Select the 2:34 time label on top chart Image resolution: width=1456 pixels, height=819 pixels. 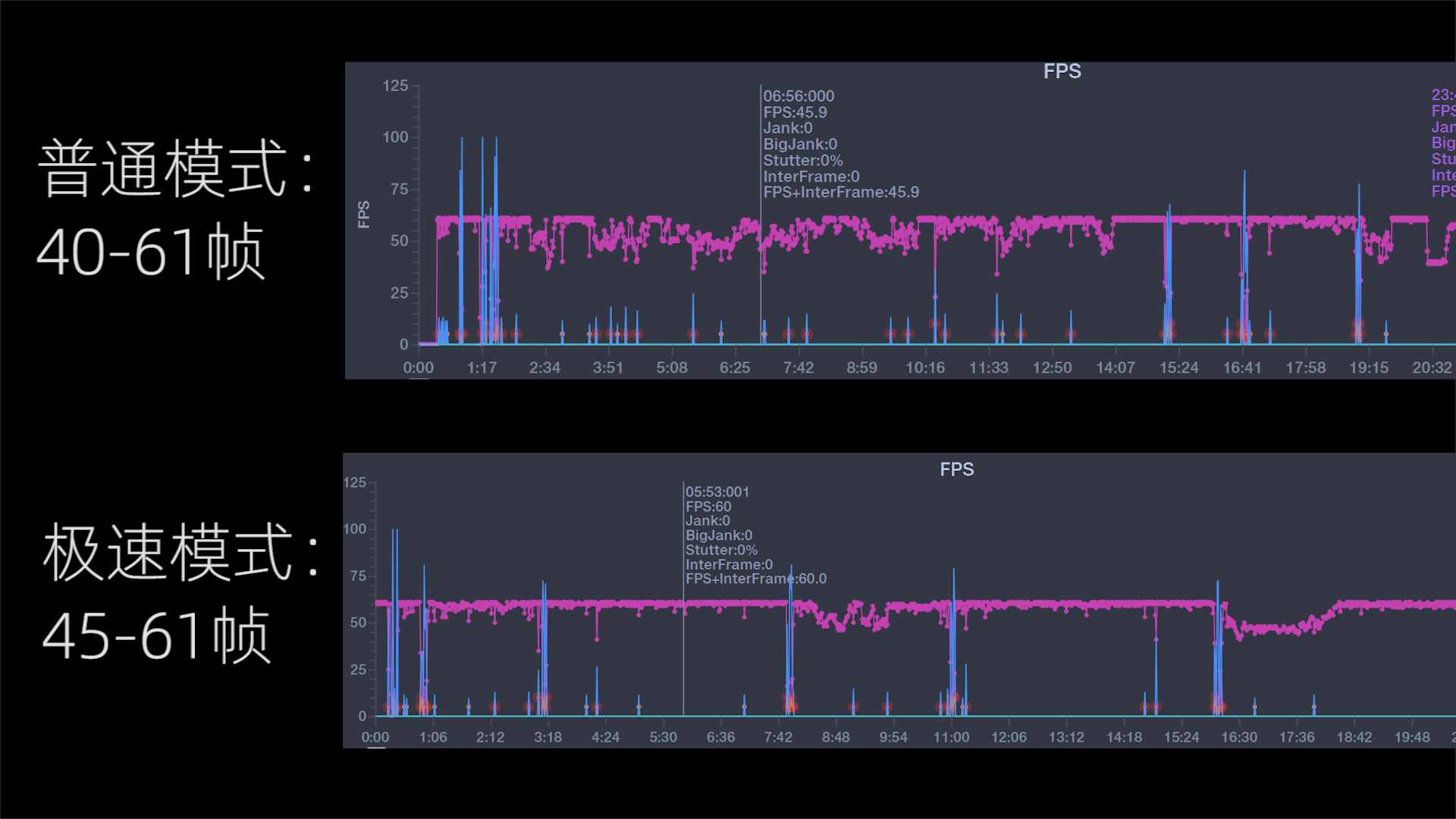(544, 368)
